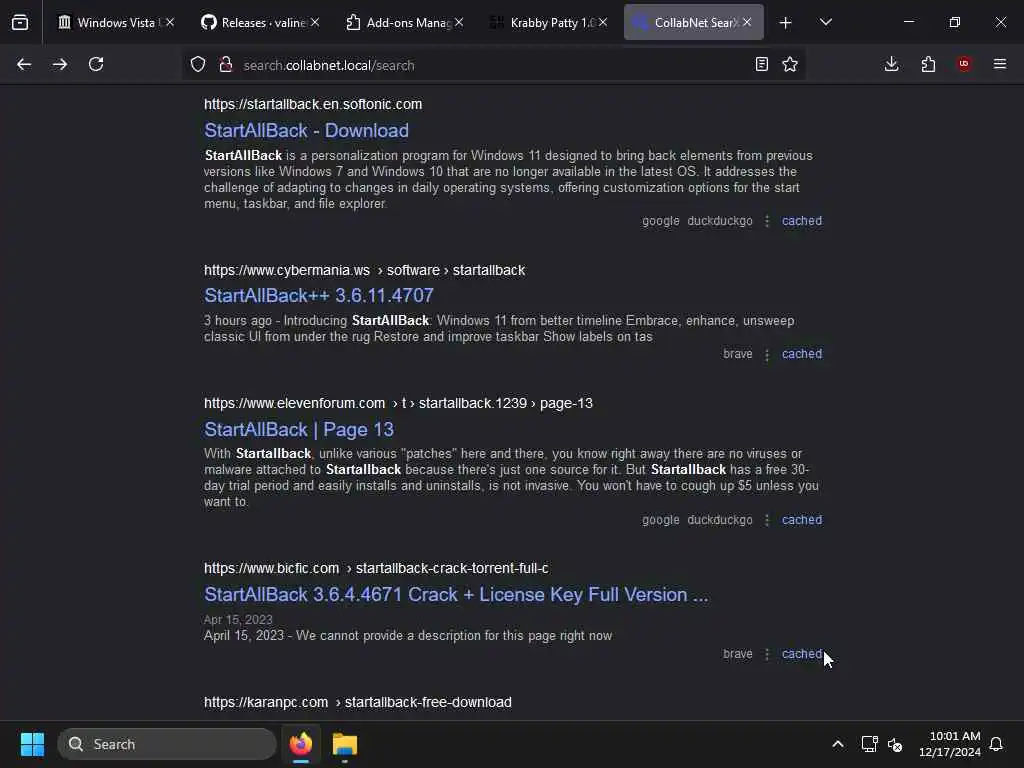Open cached link for softonic result

[802, 221]
